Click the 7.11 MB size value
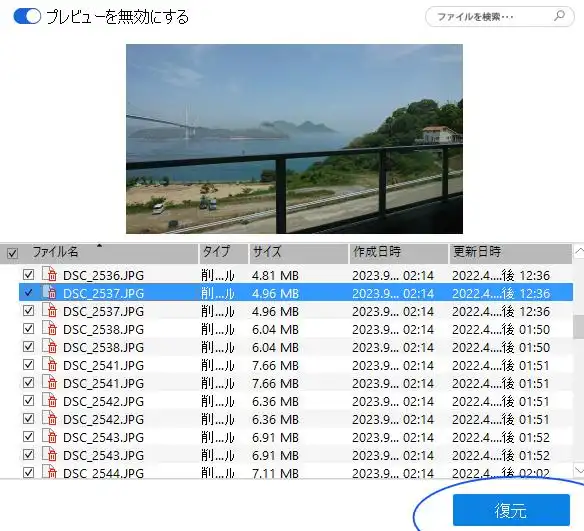Screen dimensions: 584x531 [x=275, y=473]
